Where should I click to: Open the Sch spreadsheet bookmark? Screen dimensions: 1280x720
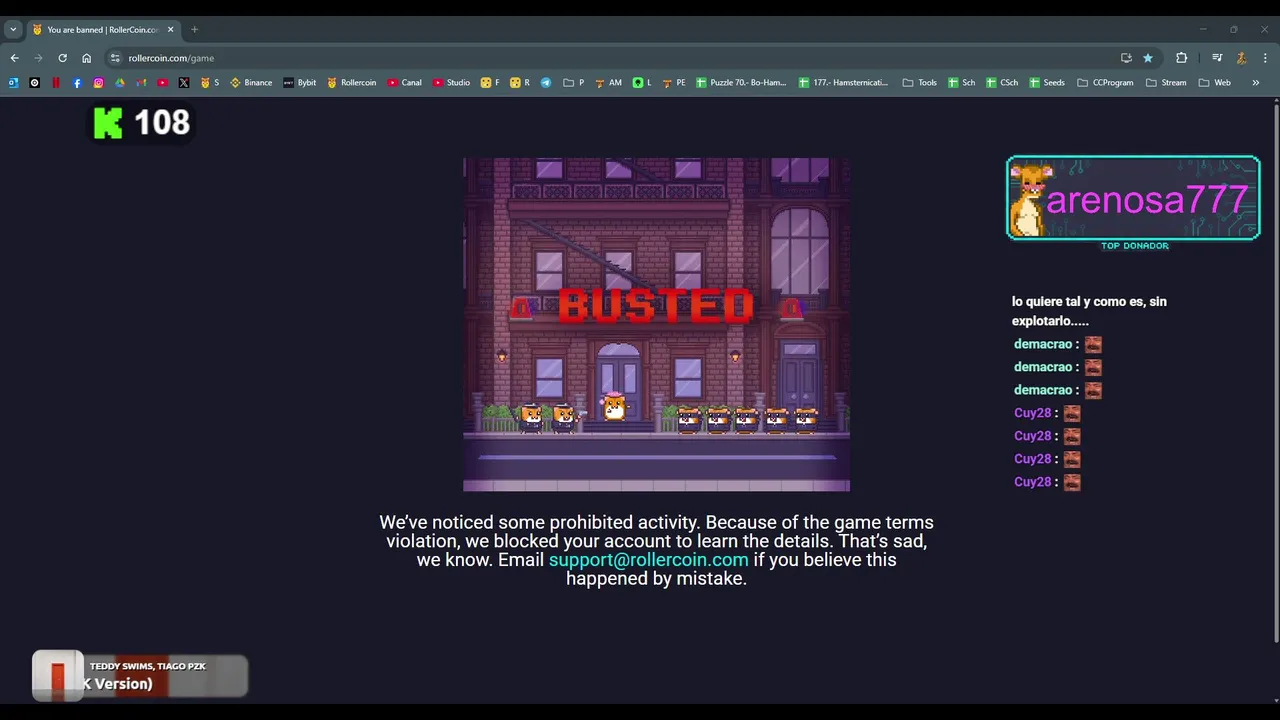coord(962,83)
